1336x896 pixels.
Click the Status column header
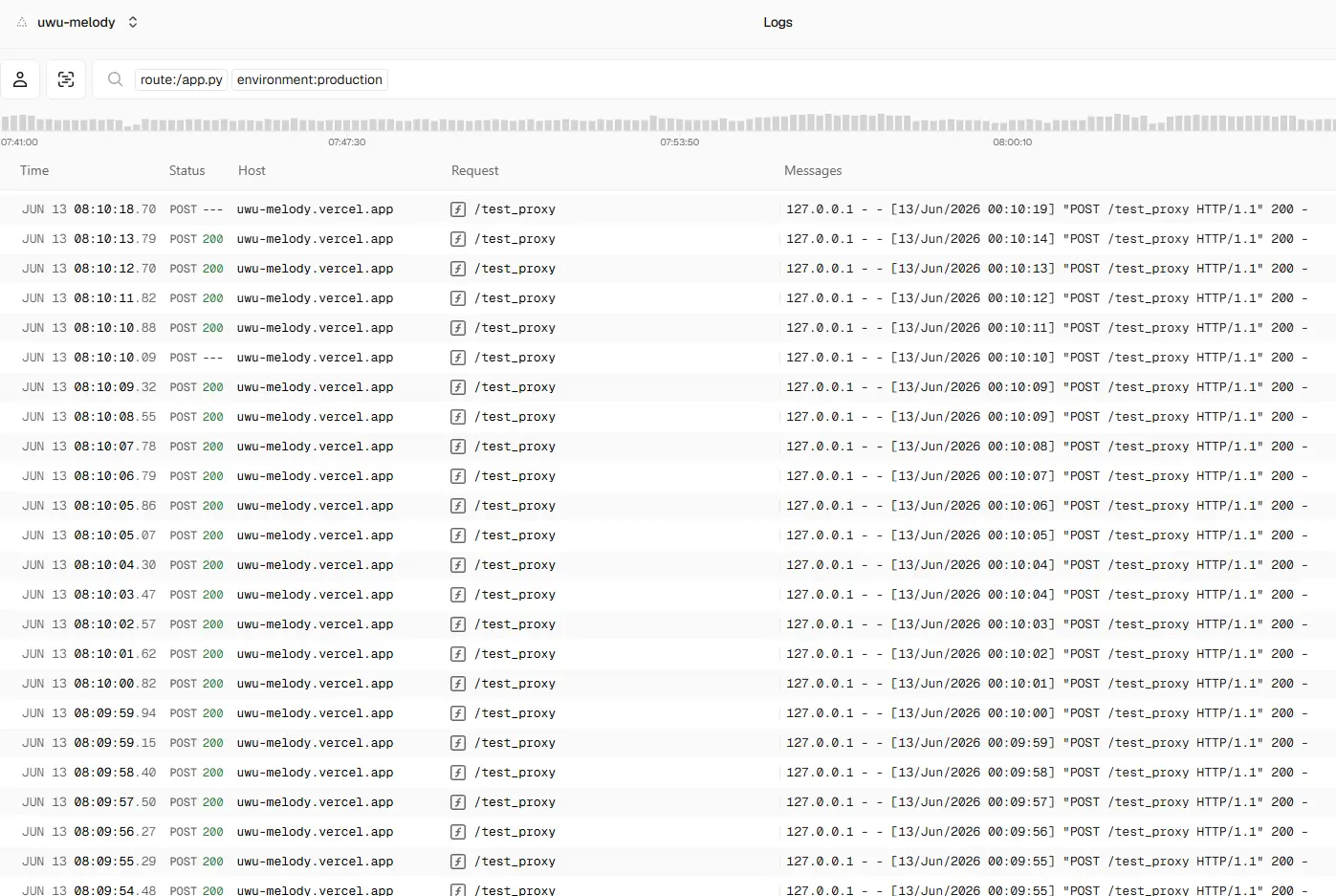186,170
